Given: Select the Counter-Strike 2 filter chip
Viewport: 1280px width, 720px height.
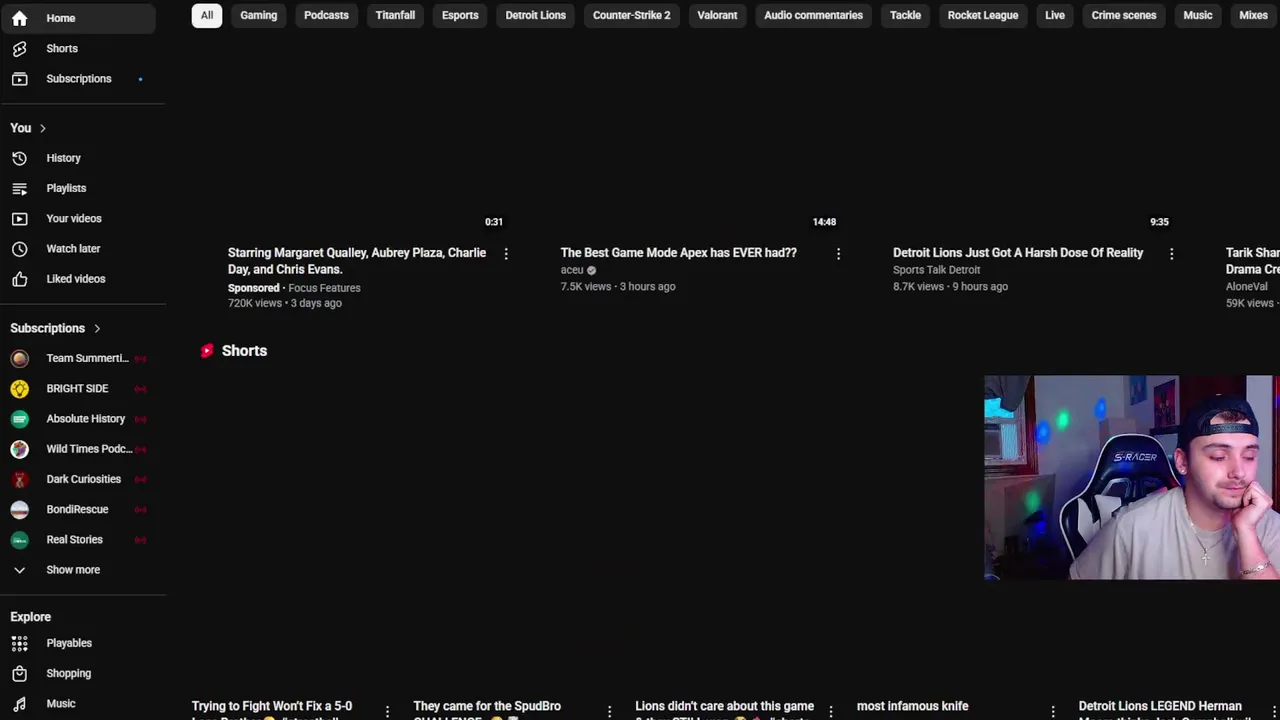Looking at the screenshot, I should coord(632,15).
